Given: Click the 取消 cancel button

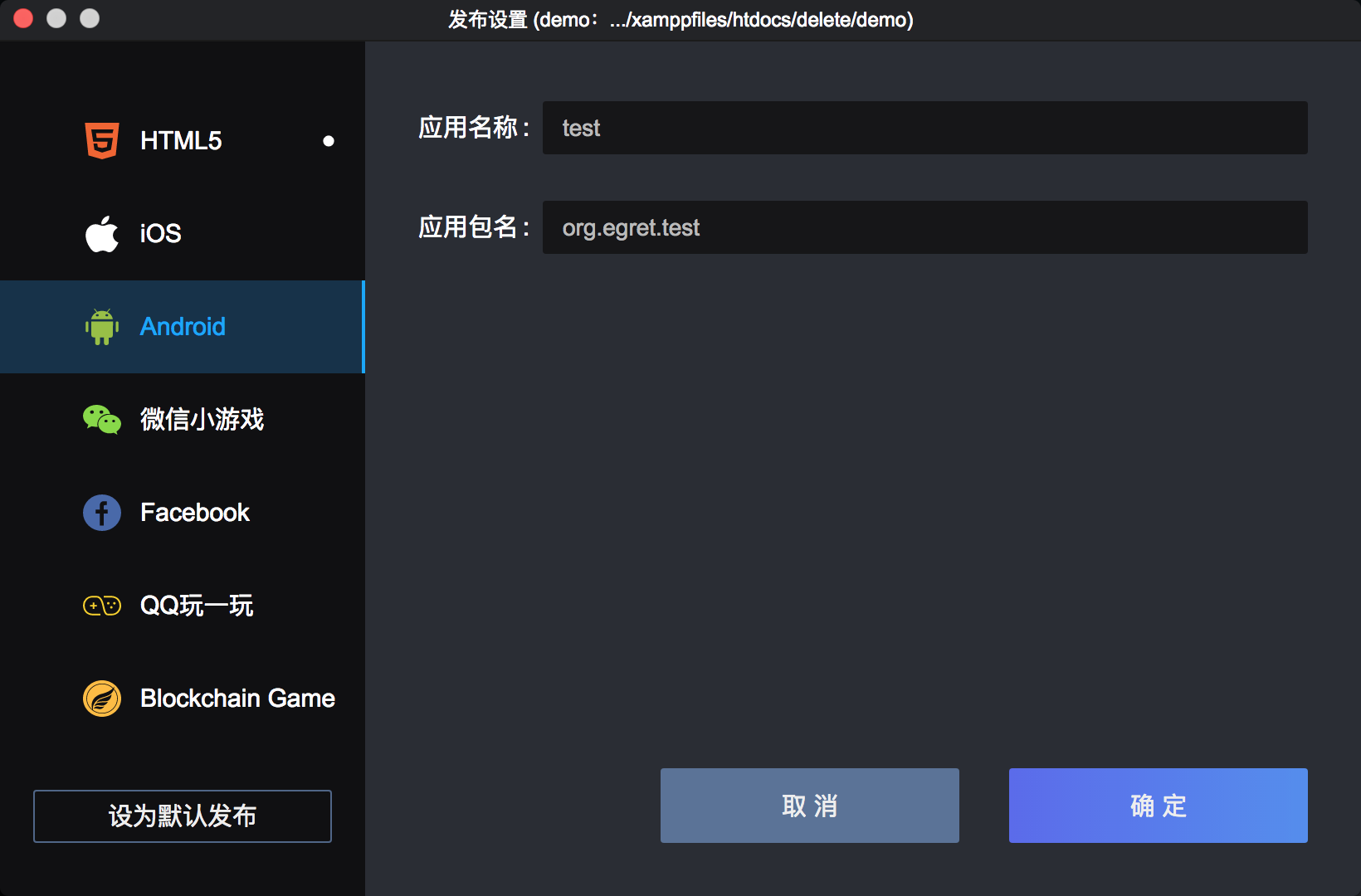Looking at the screenshot, I should click(810, 806).
